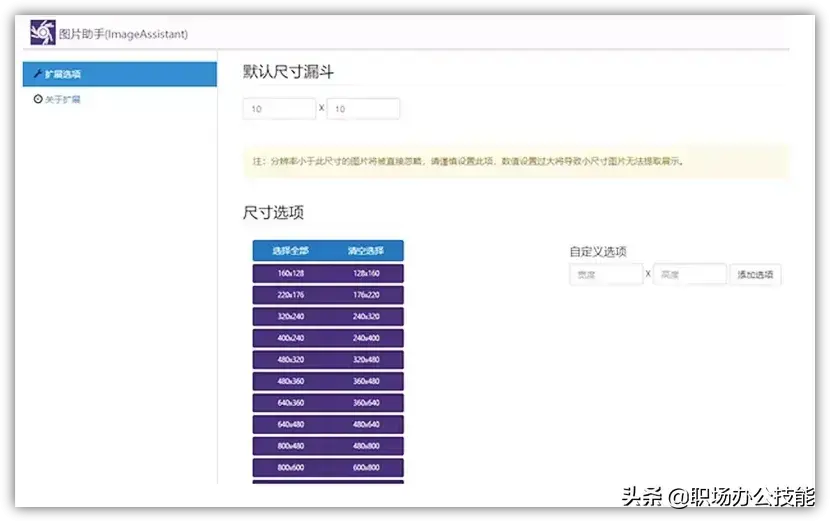Toggle the 480x360 size option
This screenshot has width=830, height=522.
click(x=291, y=381)
